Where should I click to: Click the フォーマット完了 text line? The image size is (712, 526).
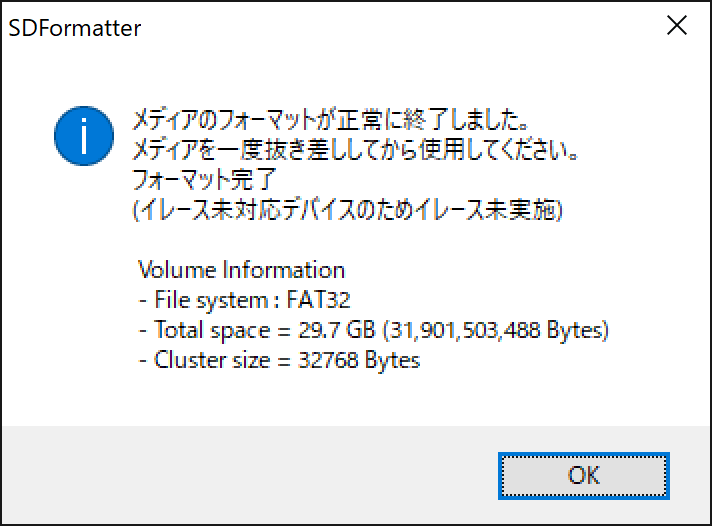click(x=203, y=182)
